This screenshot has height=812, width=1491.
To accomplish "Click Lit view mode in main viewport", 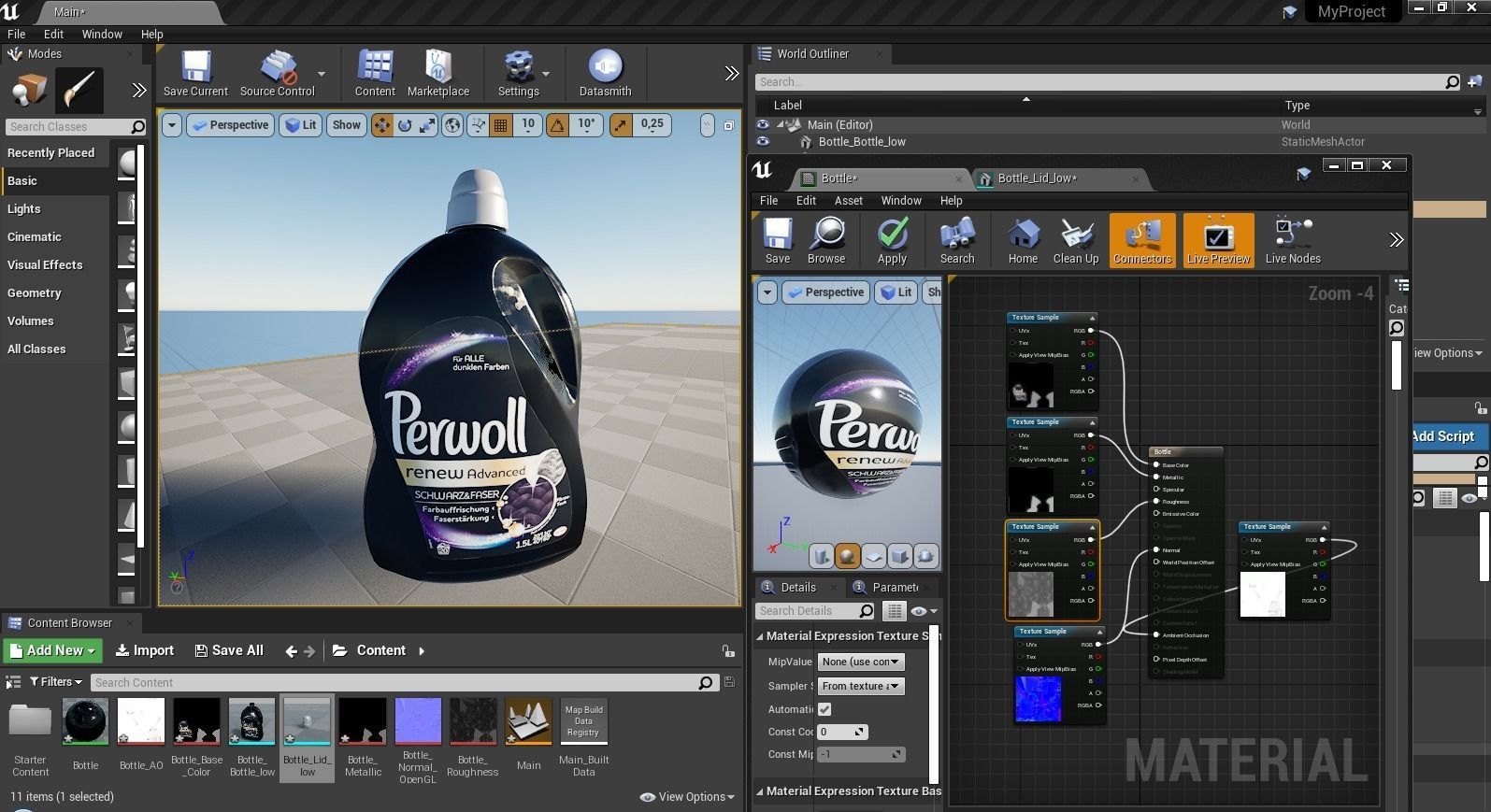I will (301, 125).
